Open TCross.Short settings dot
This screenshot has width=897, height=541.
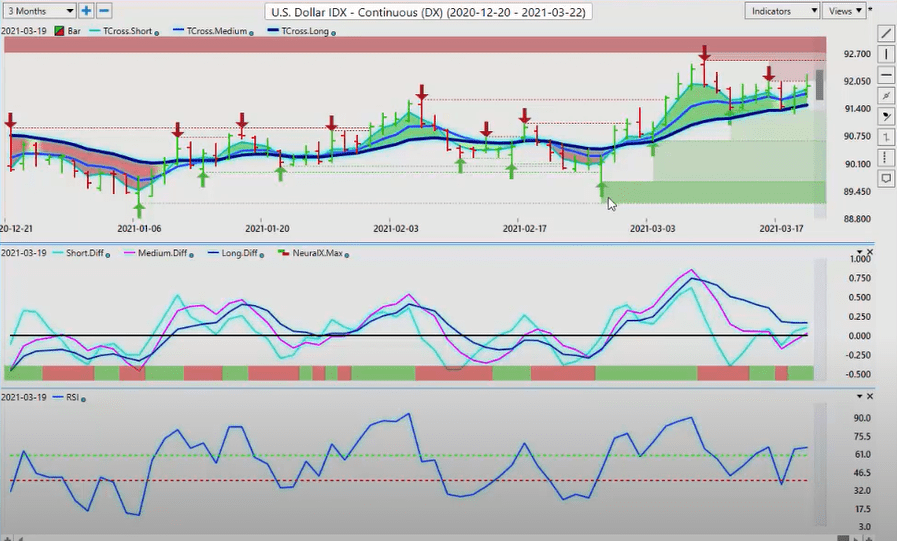click(156, 33)
